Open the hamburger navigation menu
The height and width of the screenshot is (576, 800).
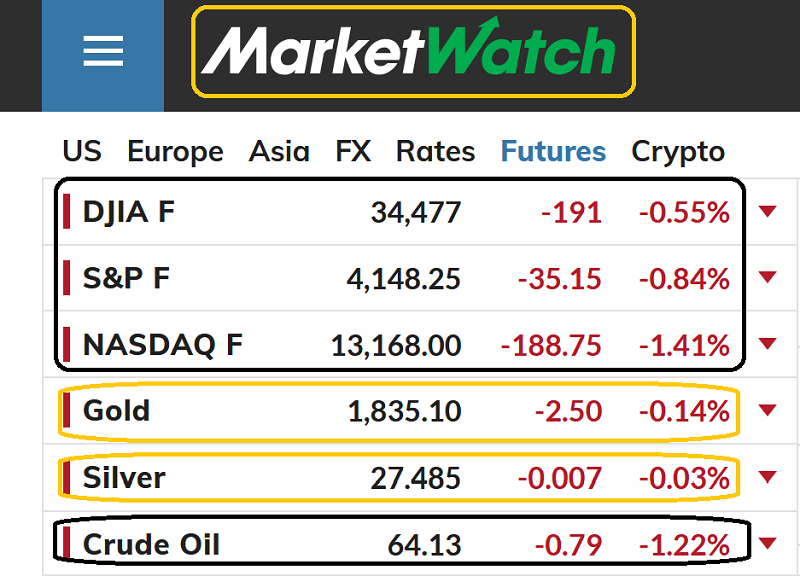pos(102,52)
